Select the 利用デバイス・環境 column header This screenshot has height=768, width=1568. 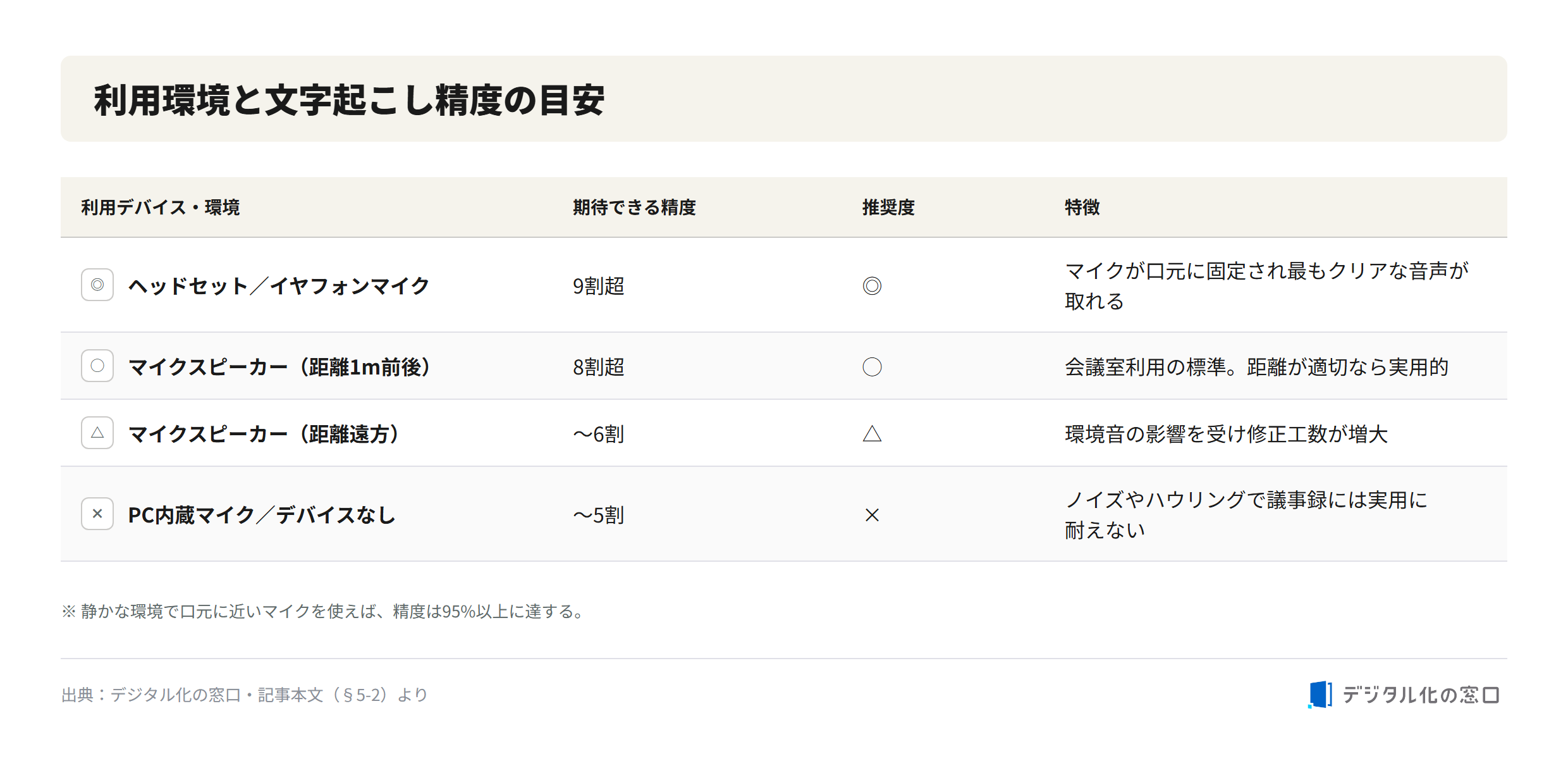click(x=161, y=207)
